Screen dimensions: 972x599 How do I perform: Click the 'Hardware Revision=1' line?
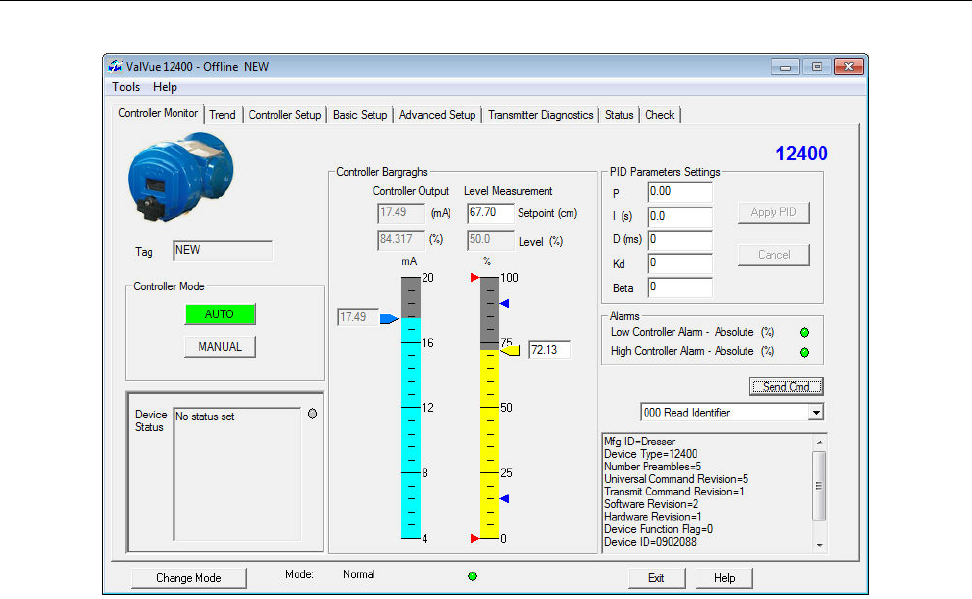[653, 517]
